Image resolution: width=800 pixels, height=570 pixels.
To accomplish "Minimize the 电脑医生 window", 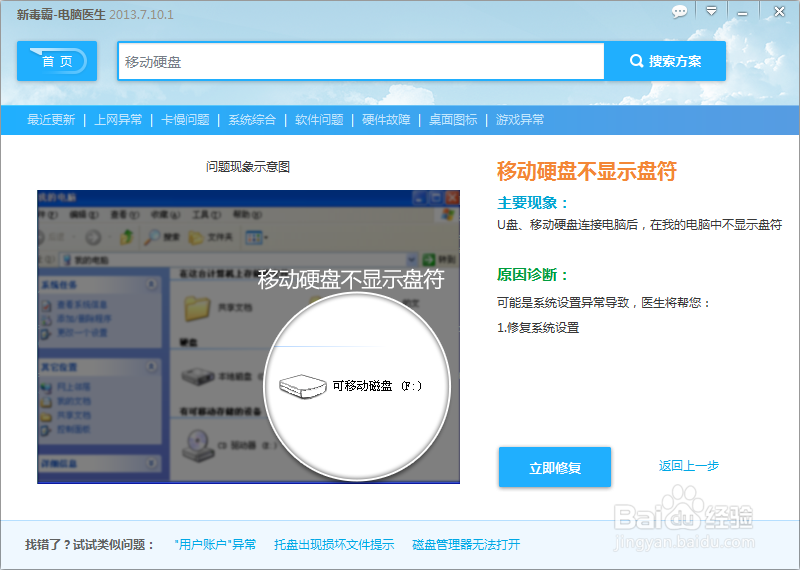I will pyautogui.click(x=742, y=12).
